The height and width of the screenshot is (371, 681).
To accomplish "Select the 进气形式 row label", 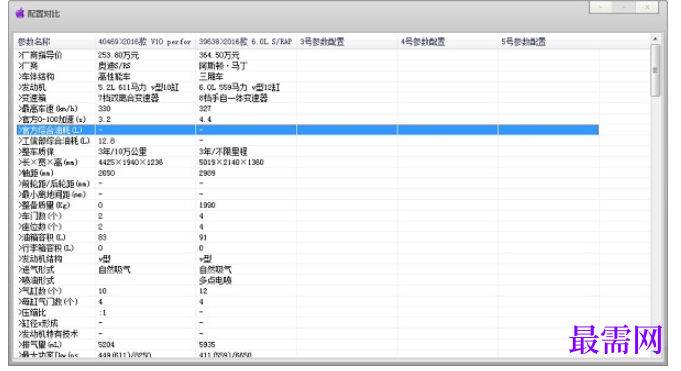I will (x=36, y=269).
